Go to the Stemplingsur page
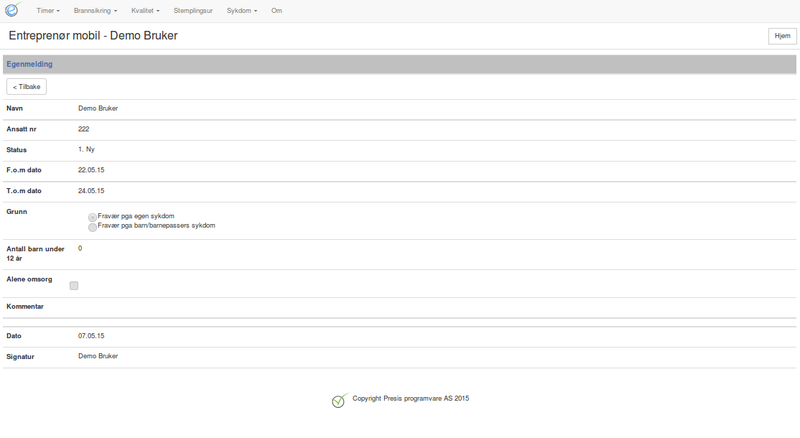Viewport: 800px width, 438px height. point(194,10)
